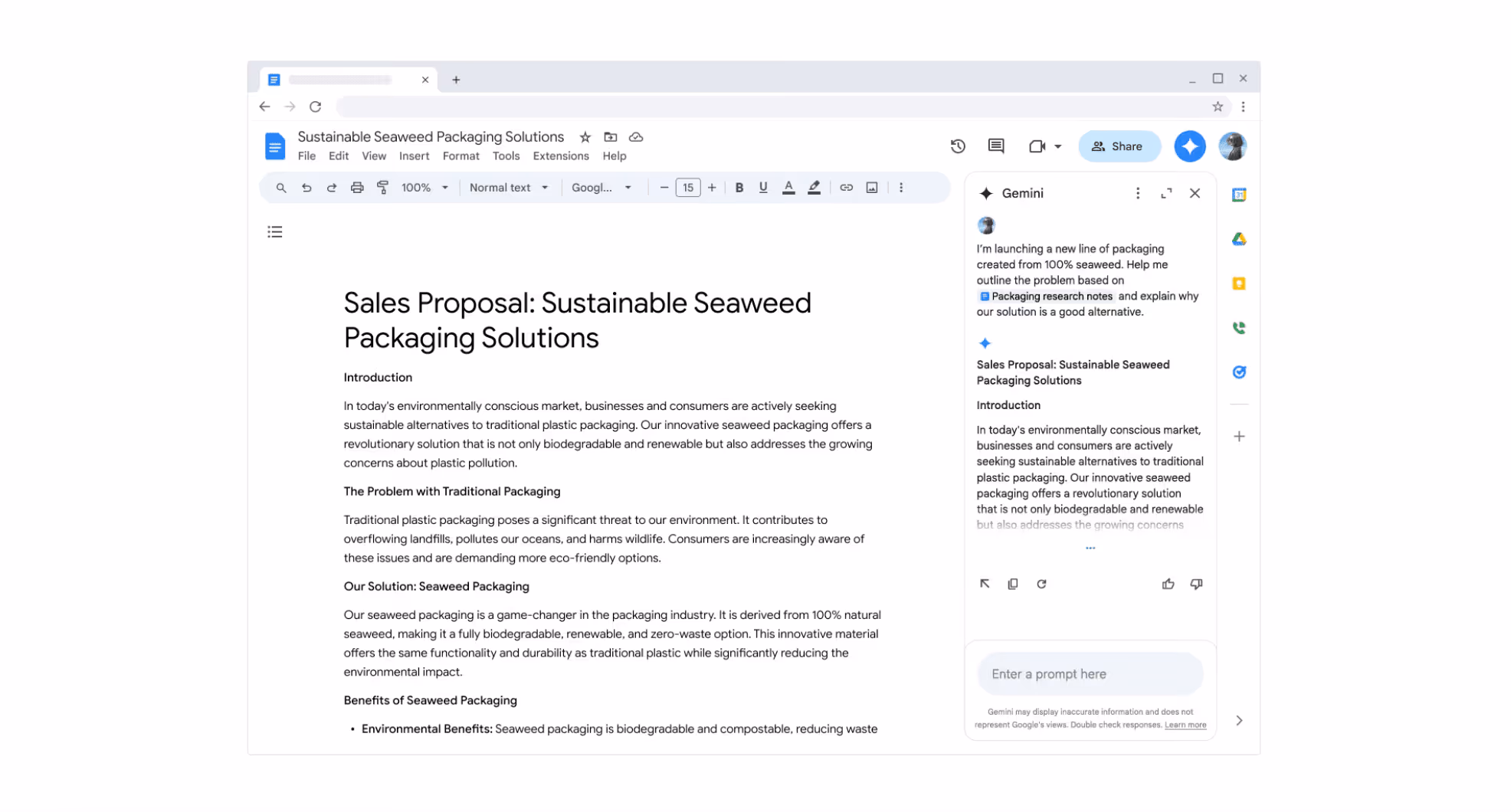Open version history

(x=958, y=146)
